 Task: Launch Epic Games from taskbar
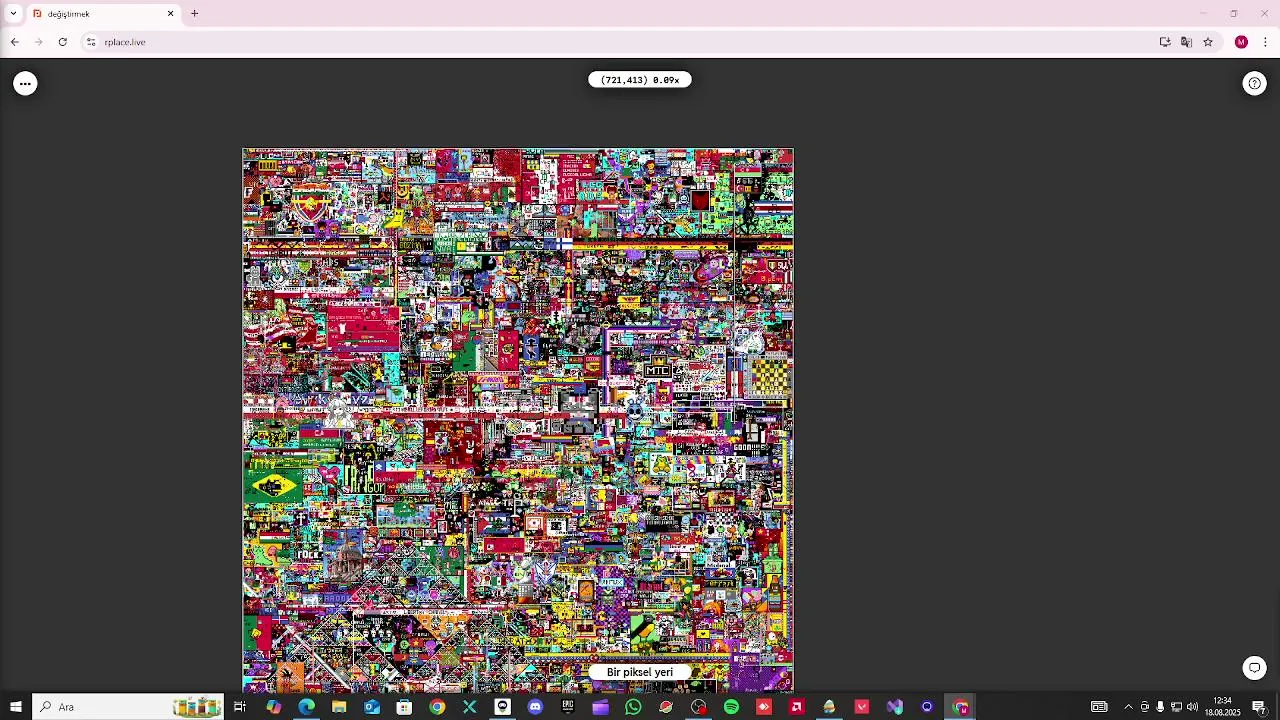pyautogui.click(x=568, y=707)
